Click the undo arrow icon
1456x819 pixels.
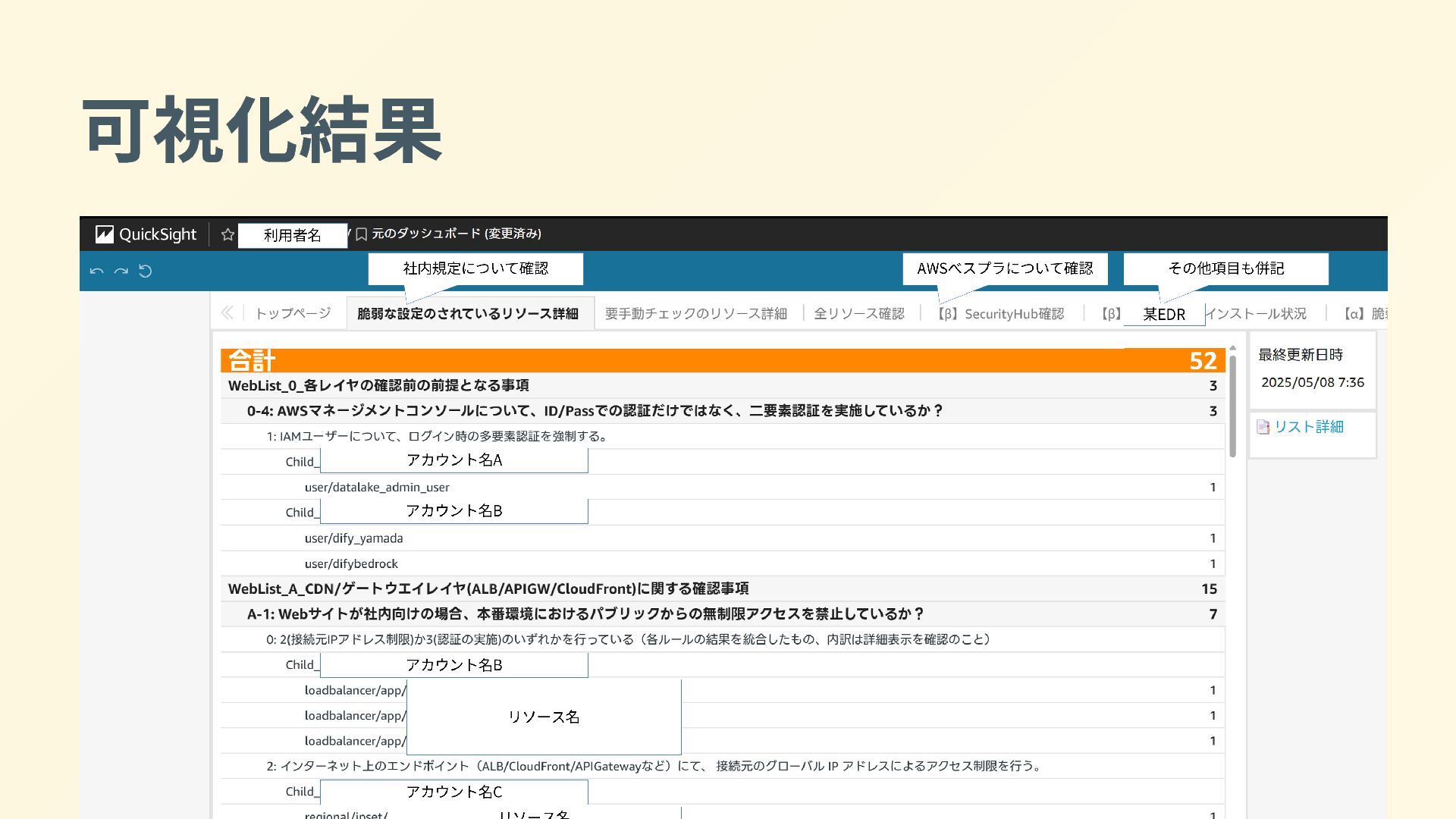[96, 271]
